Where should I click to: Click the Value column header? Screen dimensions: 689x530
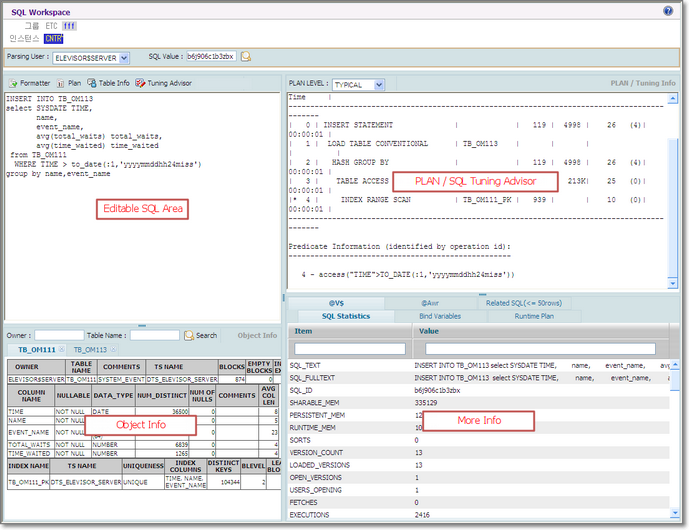tap(541, 331)
